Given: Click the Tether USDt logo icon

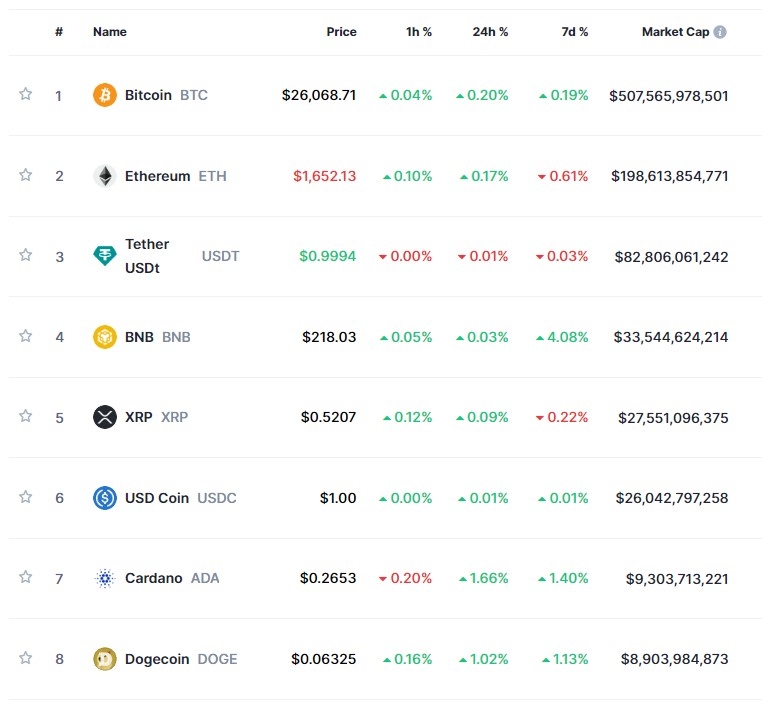Looking at the screenshot, I should click(104, 256).
